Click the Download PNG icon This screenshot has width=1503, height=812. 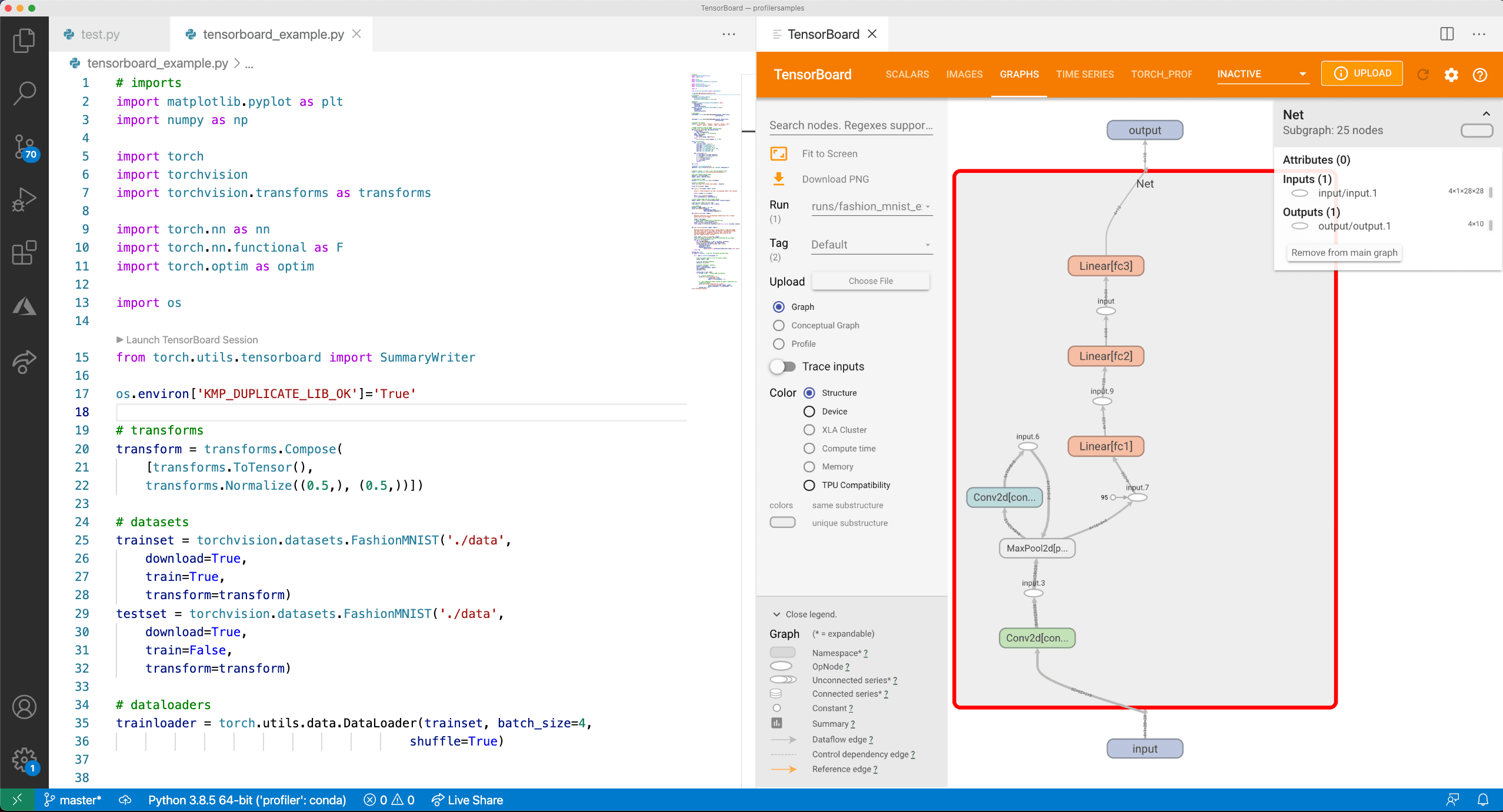[x=778, y=178]
